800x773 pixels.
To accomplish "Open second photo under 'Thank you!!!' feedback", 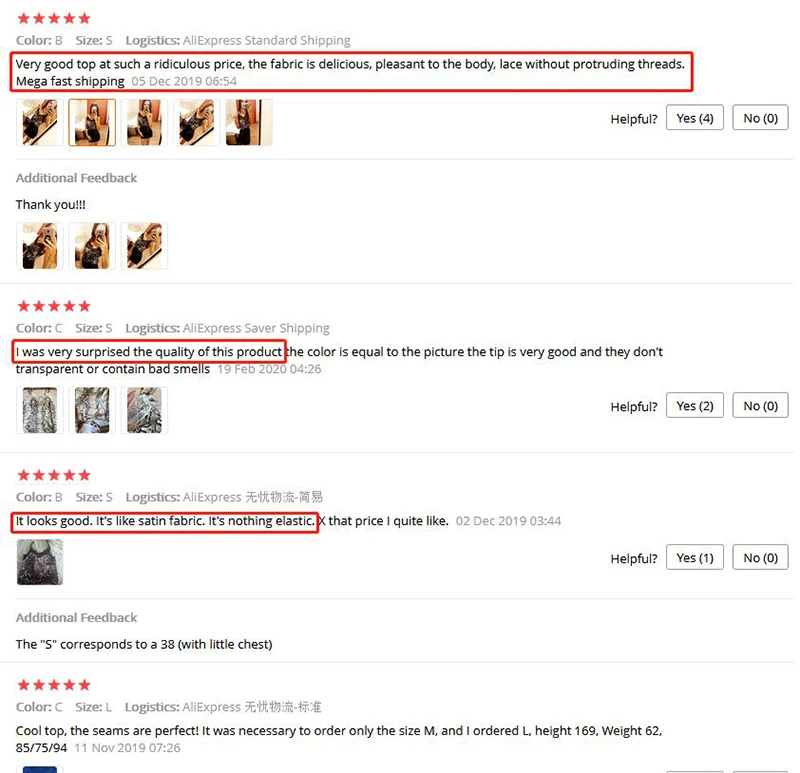I will 92,246.
